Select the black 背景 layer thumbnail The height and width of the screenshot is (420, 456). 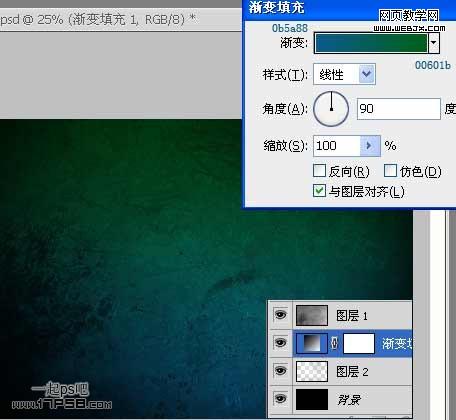click(x=312, y=399)
